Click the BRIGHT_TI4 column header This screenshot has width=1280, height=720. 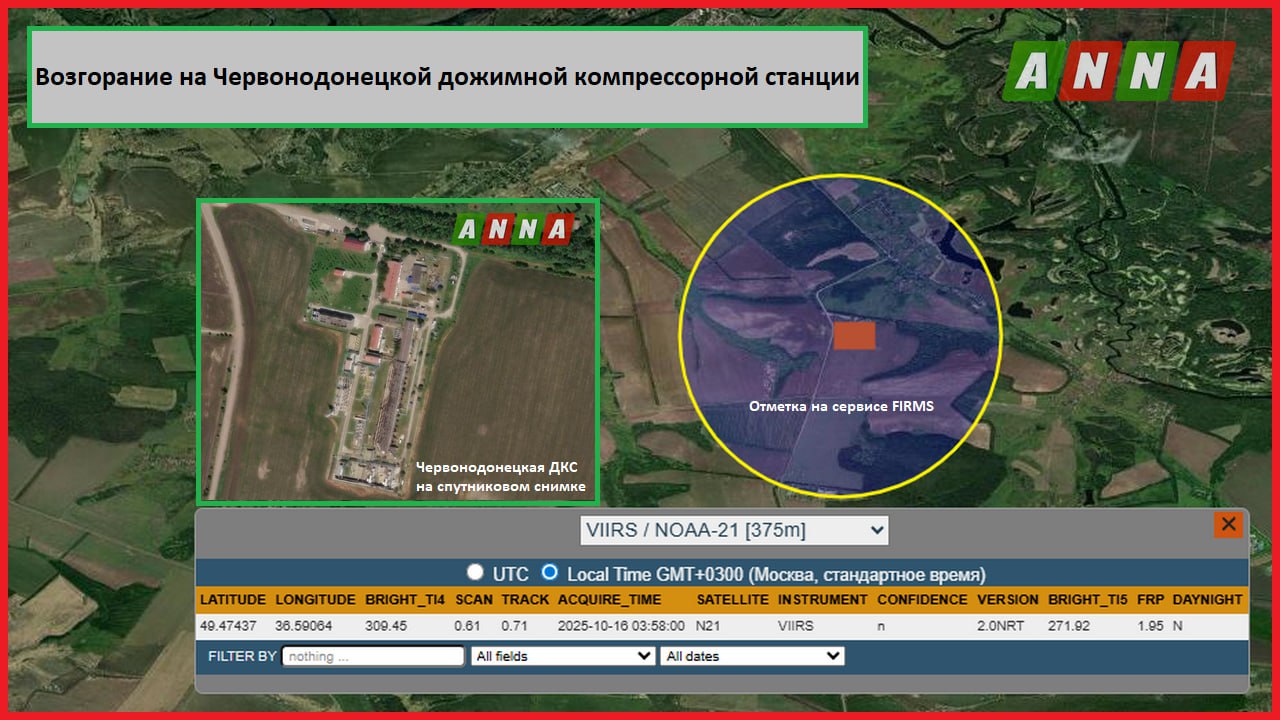[x=405, y=600]
